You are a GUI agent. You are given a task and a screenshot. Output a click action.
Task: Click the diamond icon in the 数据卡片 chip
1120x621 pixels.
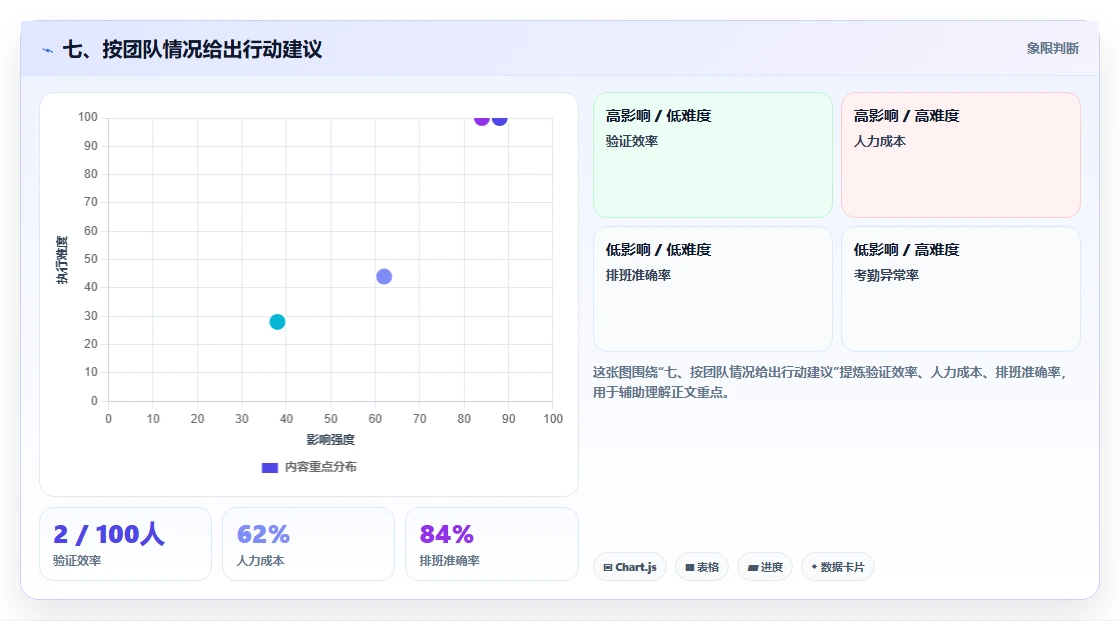[x=814, y=567]
